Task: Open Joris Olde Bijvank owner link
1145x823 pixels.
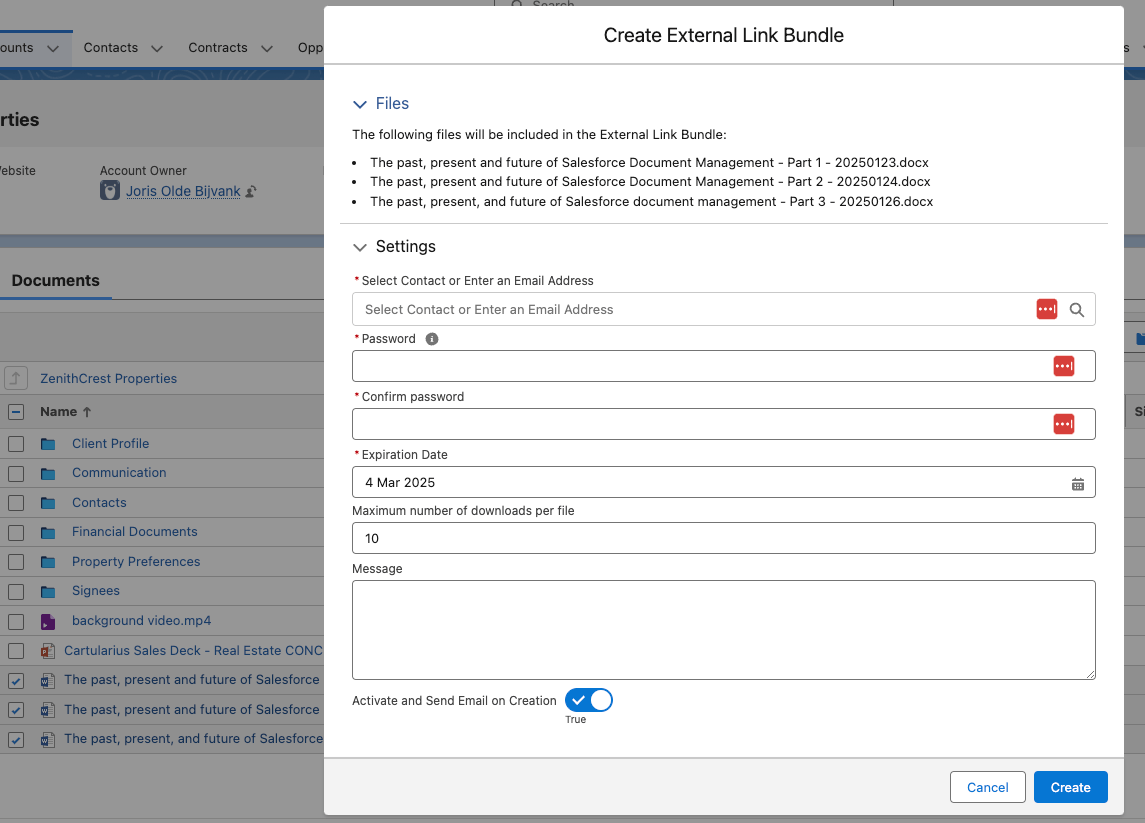Action: click(x=183, y=191)
